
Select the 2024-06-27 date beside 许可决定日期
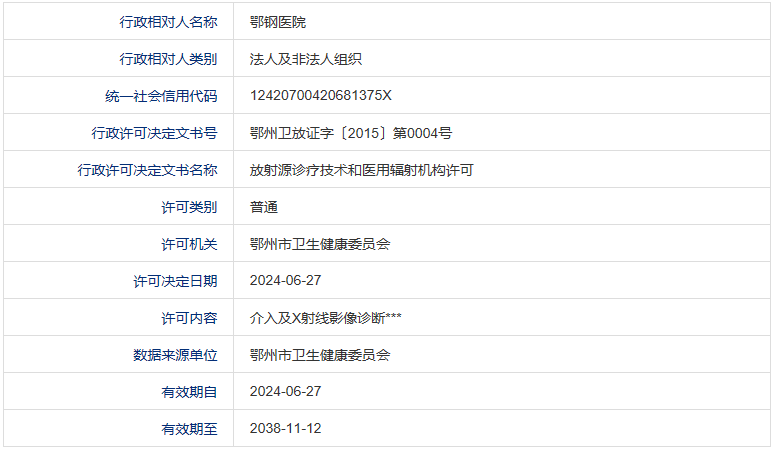click(x=285, y=281)
